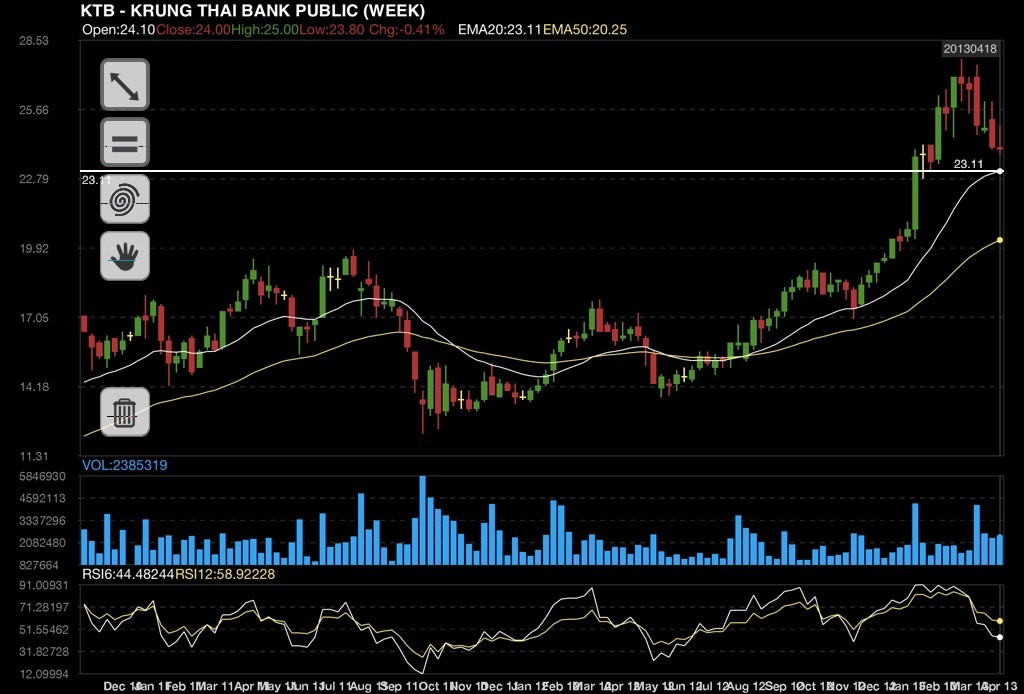Click the tallest volume bar near Oct 11
The image size is (1024, 694).
click(423, 520)
